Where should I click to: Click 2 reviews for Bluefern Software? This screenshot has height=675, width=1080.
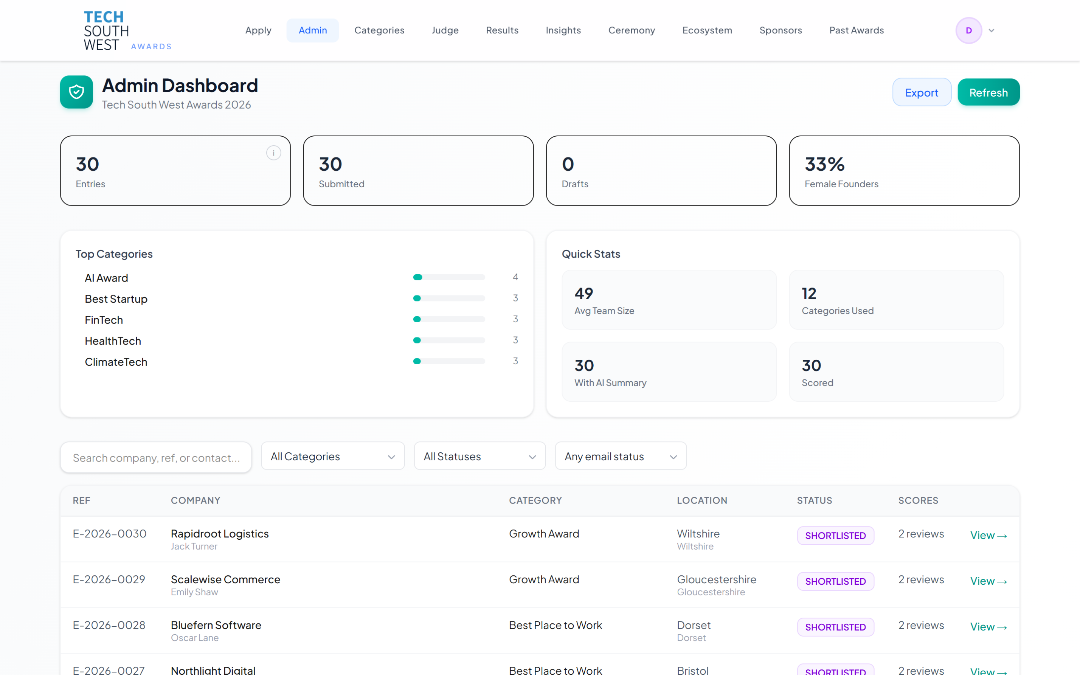[921, 625]
